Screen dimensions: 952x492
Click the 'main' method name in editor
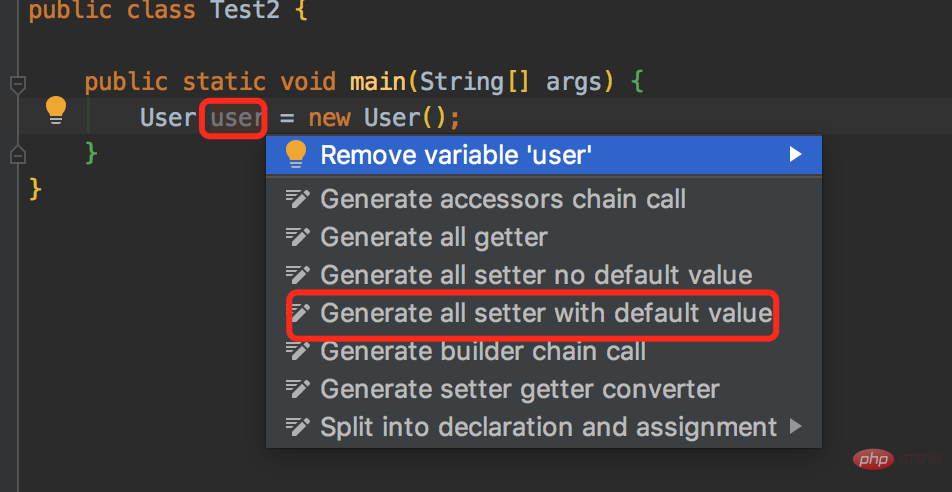(377, 81)
